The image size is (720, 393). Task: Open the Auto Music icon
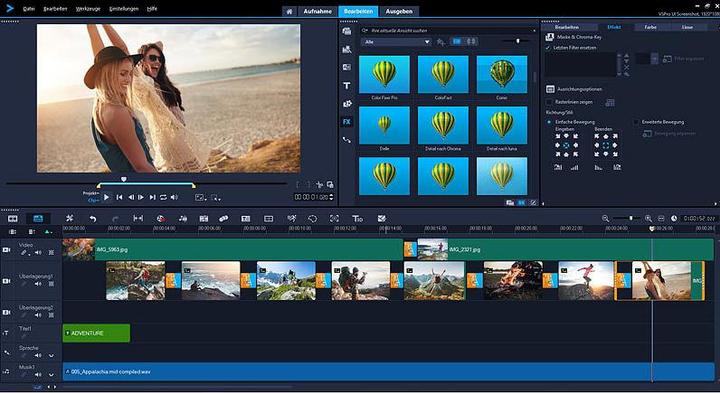click(x=204, y=219)
